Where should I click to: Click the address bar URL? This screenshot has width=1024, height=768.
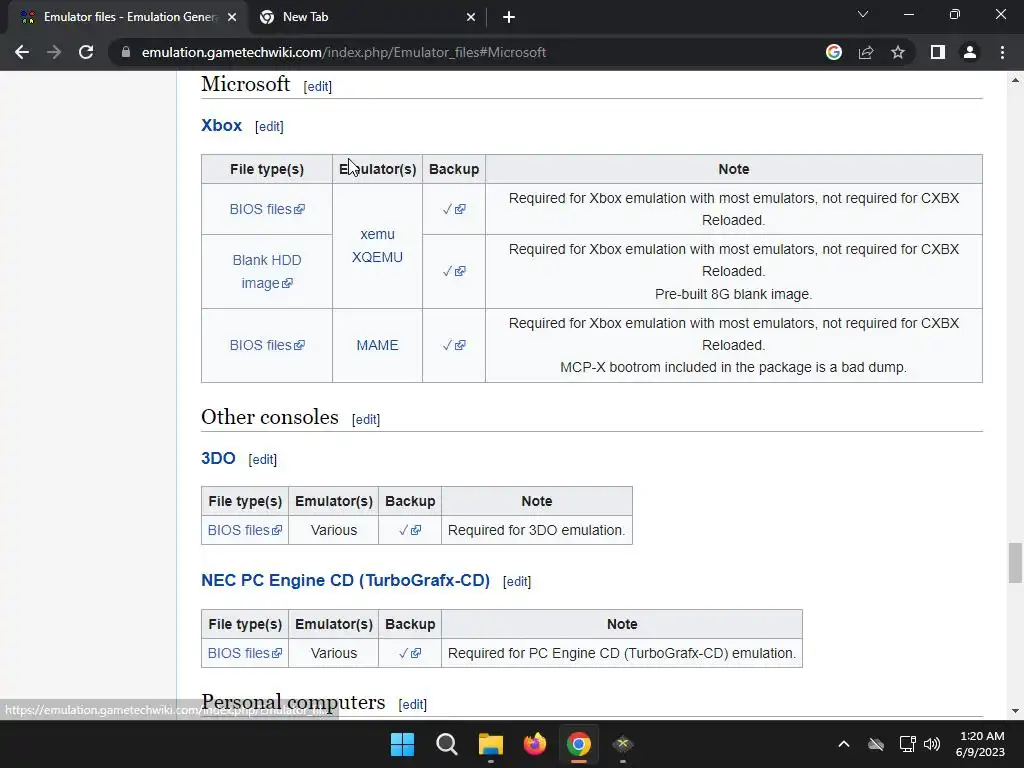click(x=344, y=52)
